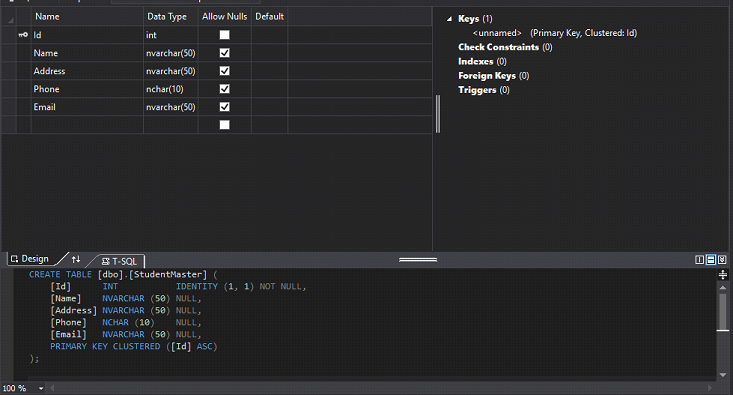Screen dimensions: 733x395
Task: Select the vertical split layout icon
Action: (699, 260)
